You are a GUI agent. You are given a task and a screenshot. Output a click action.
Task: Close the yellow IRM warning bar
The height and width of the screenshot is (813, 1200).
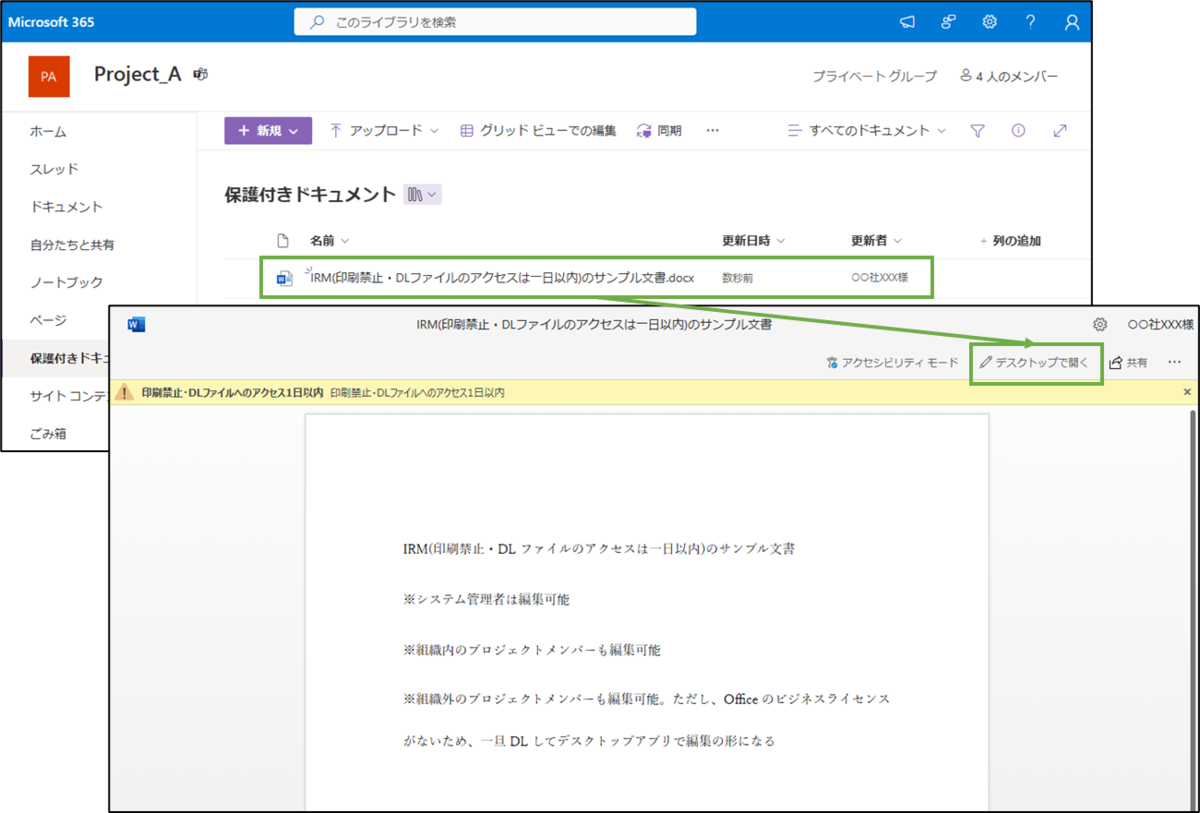[x=1187, y=392]
